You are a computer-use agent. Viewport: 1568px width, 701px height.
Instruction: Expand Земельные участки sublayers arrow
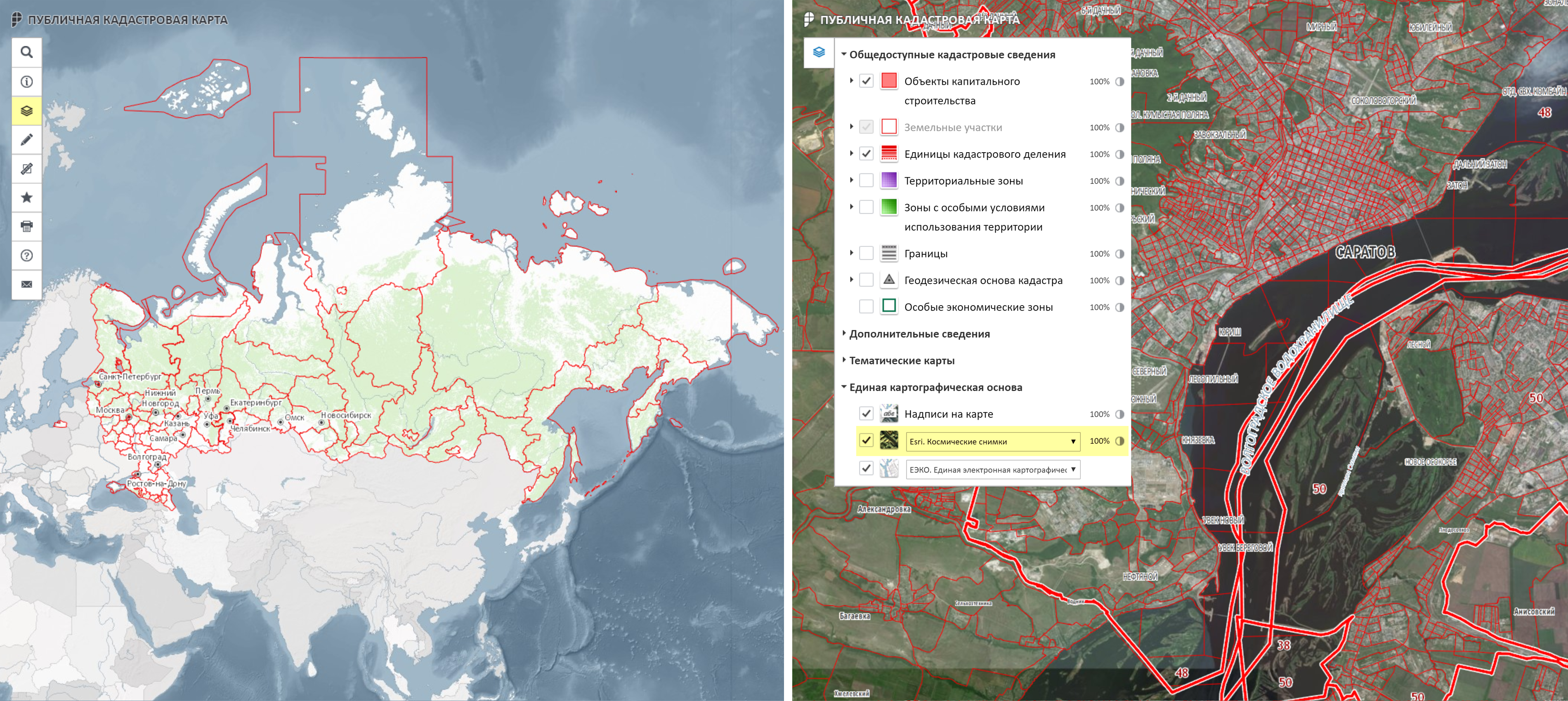pos(851,127)
